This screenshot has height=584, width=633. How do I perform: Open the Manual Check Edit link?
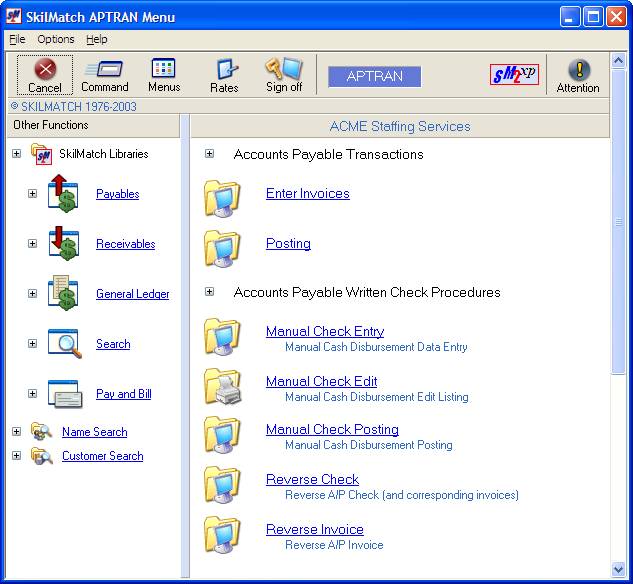pyautogui.click(x=321, y=381)
